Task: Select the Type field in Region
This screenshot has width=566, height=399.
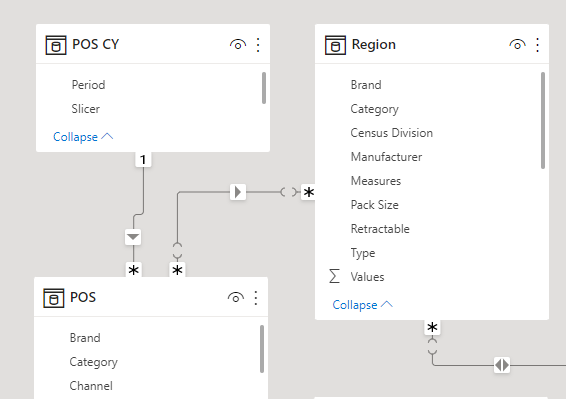Action: click(x=363, y=253)
